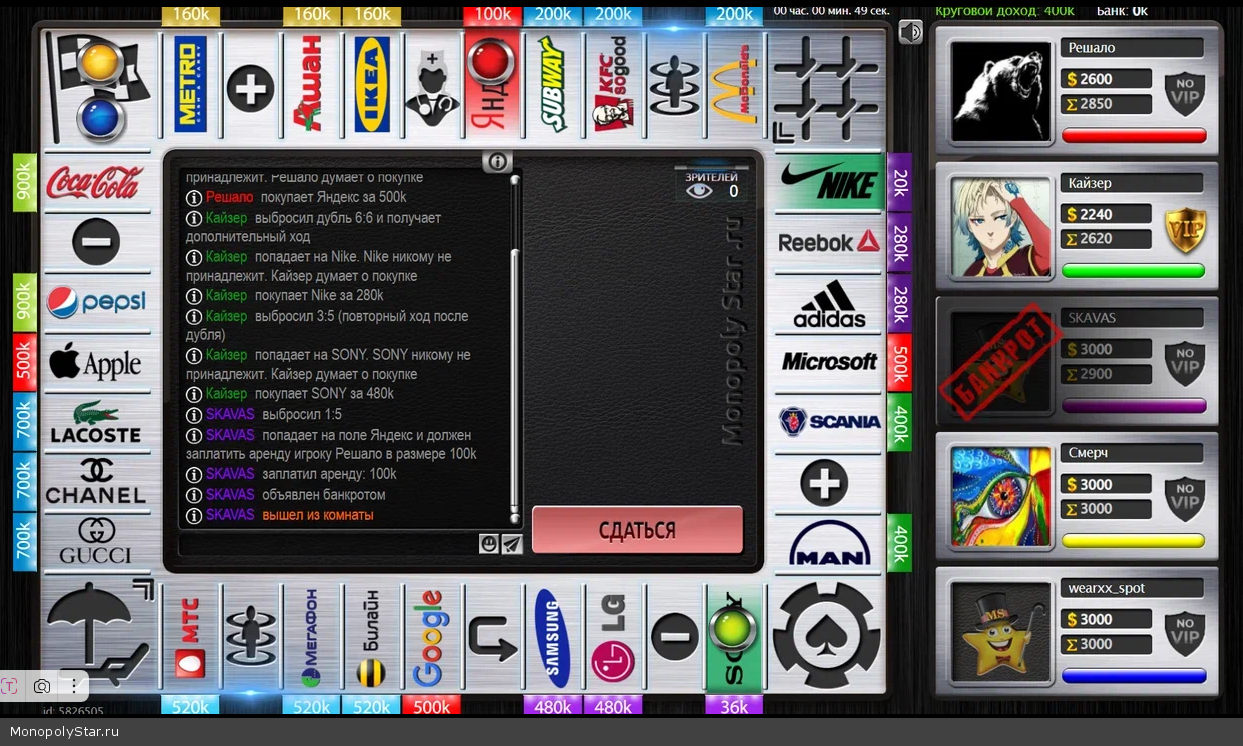Viewport: 1243px width, 746px height.
Task: Open player Решало's bear avatar
Action: coord(1001,91)
